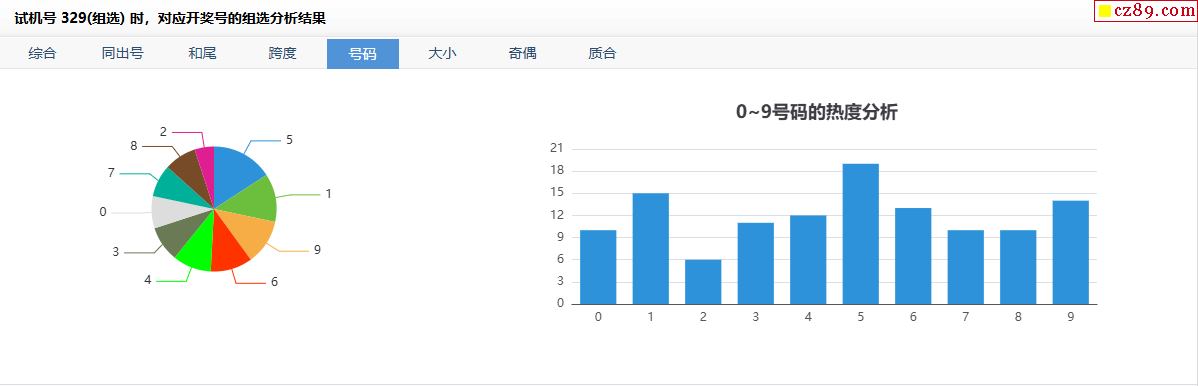This screenshot has height=386, width=1198.
Task: Click the tallest bar for number 5
Action: click(860, 234)
